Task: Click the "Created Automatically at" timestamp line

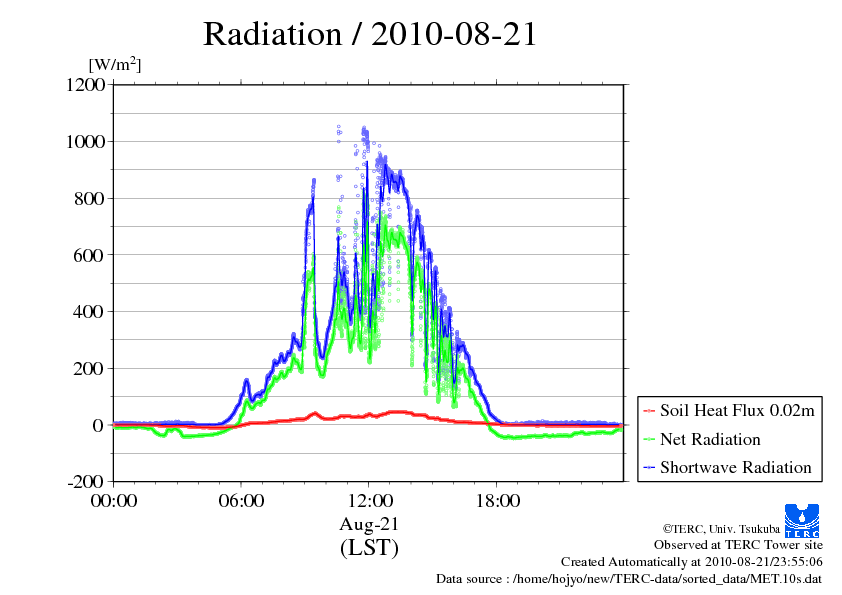Action: (x=692, y=562)
